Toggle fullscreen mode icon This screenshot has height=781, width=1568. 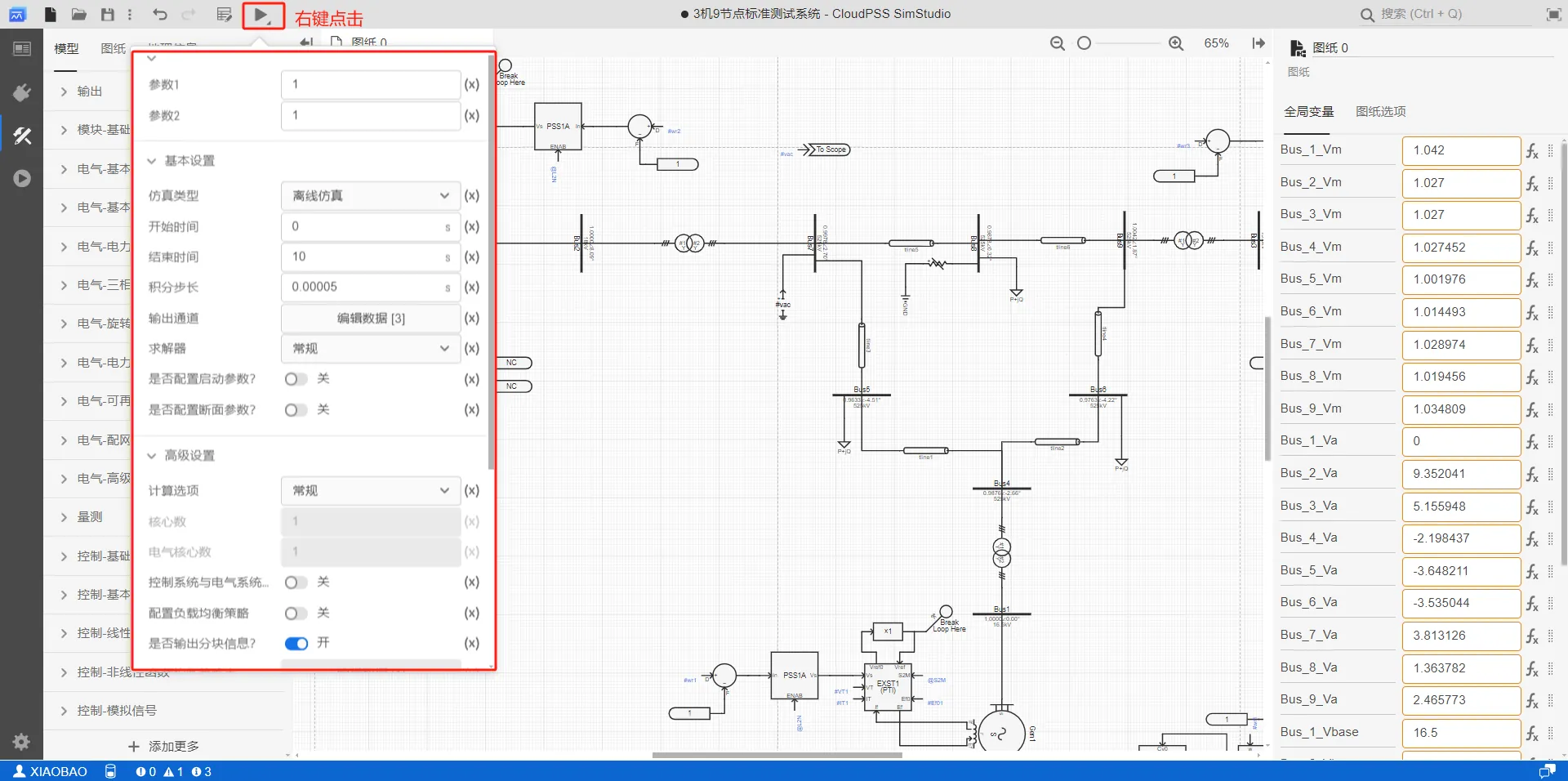(1554, 14)
